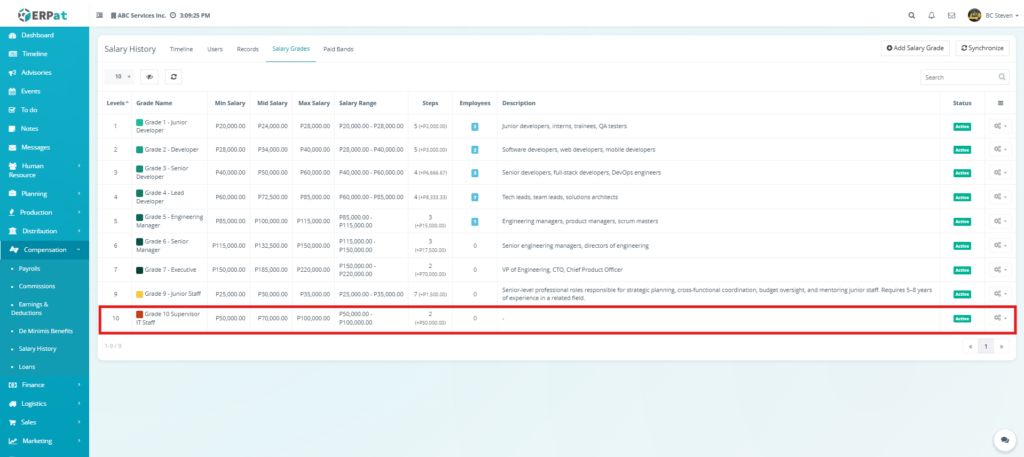The image size is (1024, 457).
Task: Click the magnifier search icon in top bar
Action: tap(911, 16)
